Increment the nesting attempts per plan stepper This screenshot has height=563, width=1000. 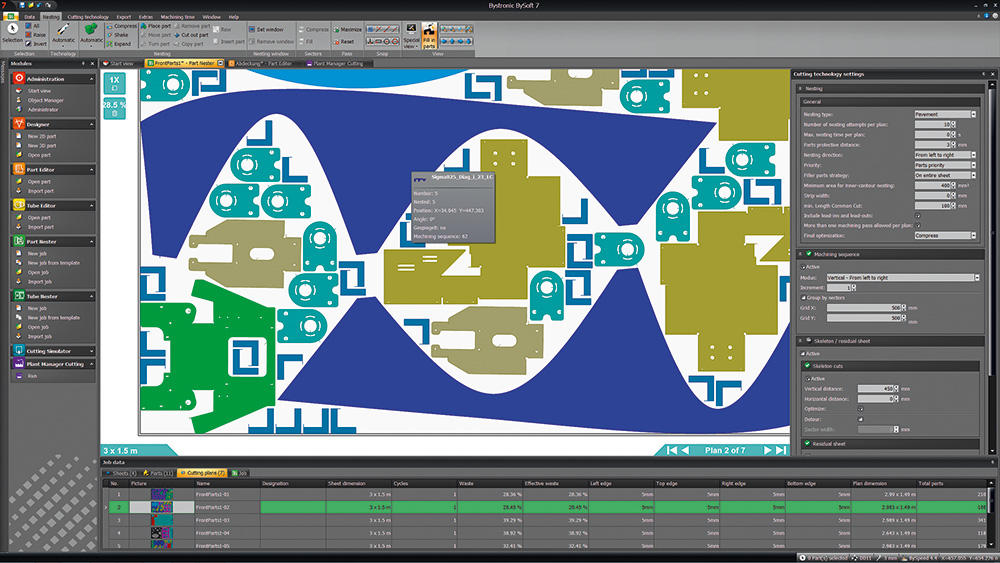[x=953, y=123]
